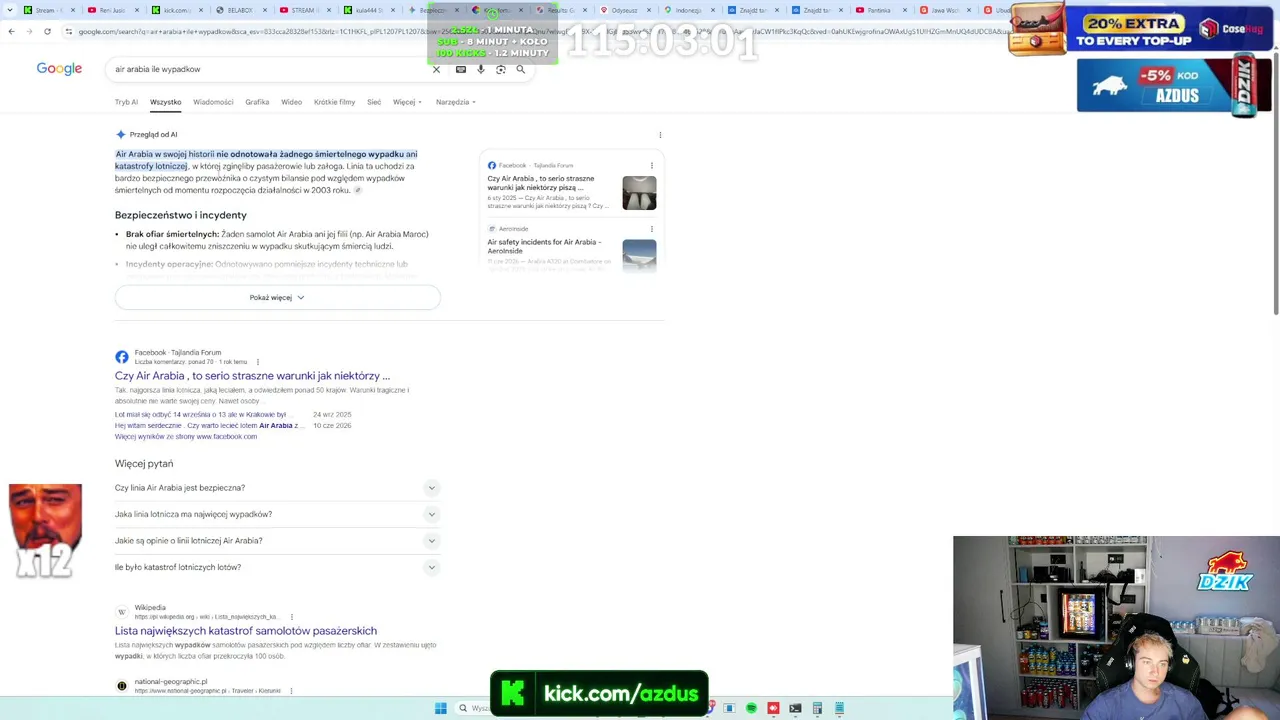Switch to the 'Tryb AI' tab
This screenshot has height=720, width=1280.
click(126, 102)
